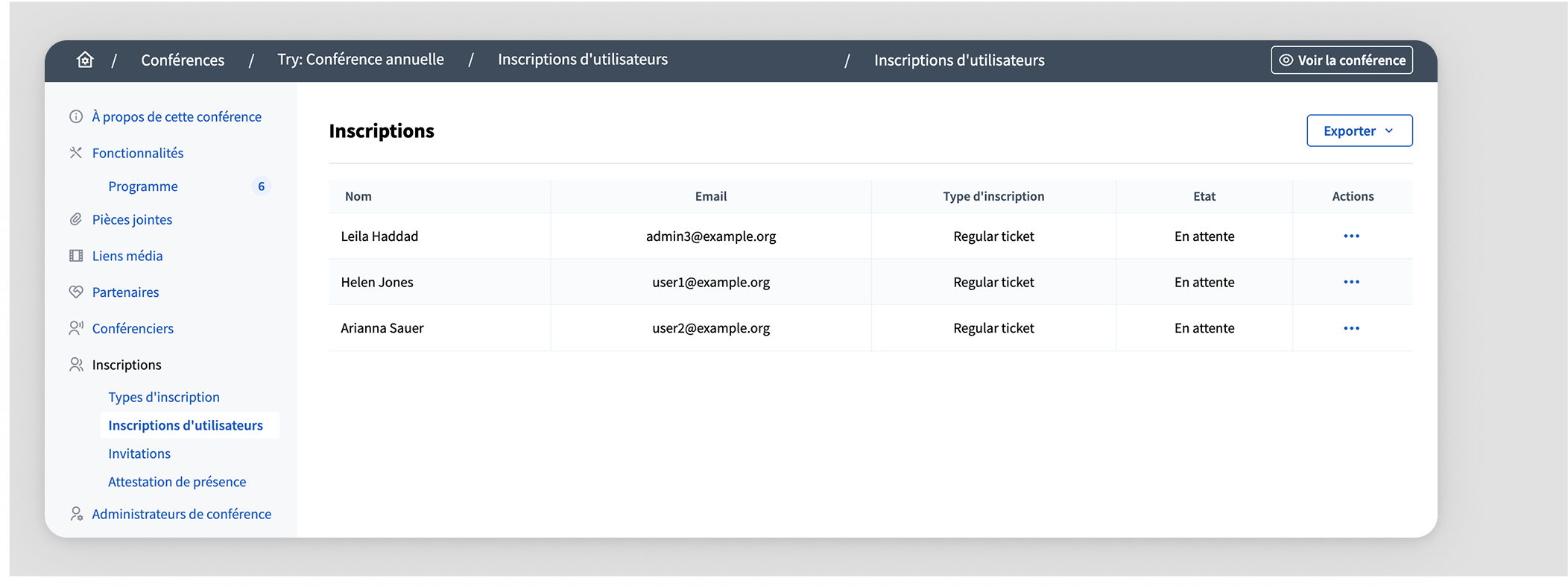Click the admin user icon beside Administrateurs de conférence

(x=76, y=514)
